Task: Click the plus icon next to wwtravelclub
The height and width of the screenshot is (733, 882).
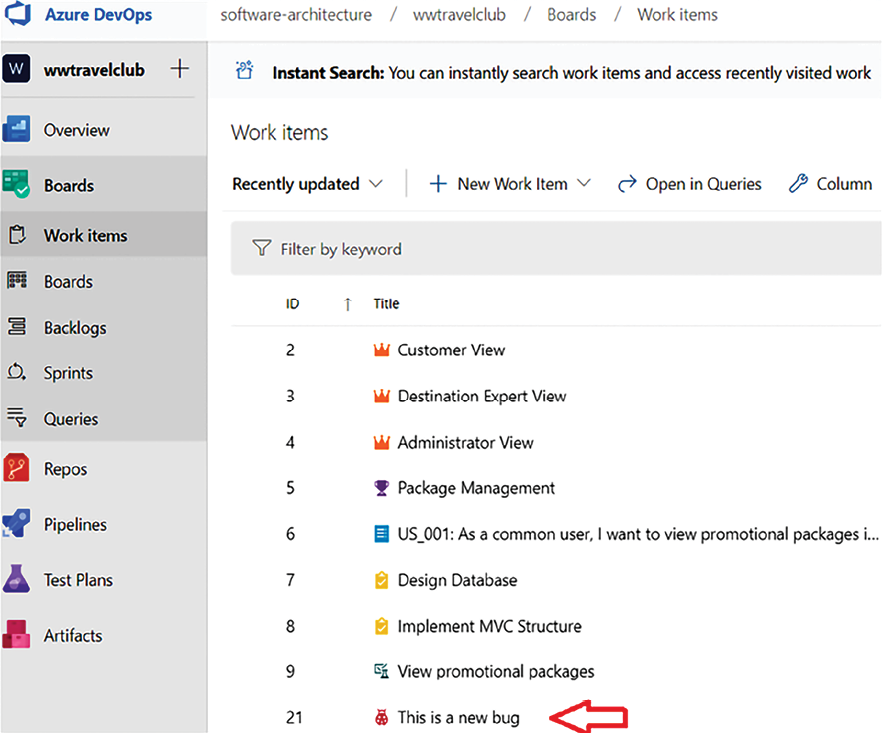Action: click(180, 69)
